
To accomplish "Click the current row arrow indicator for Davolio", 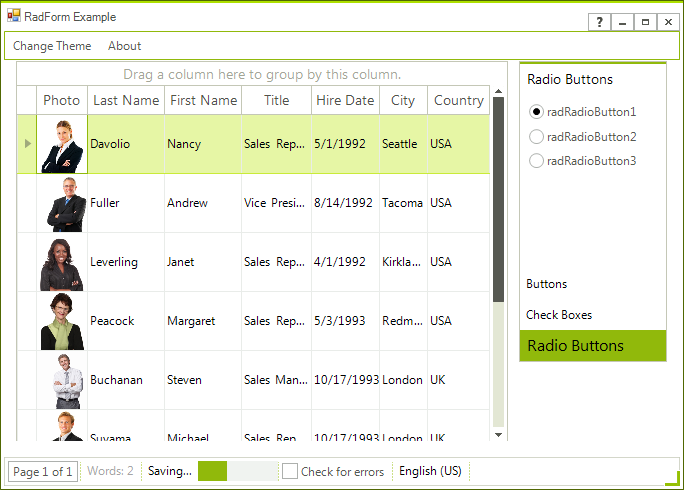I will tap(27, 144).
